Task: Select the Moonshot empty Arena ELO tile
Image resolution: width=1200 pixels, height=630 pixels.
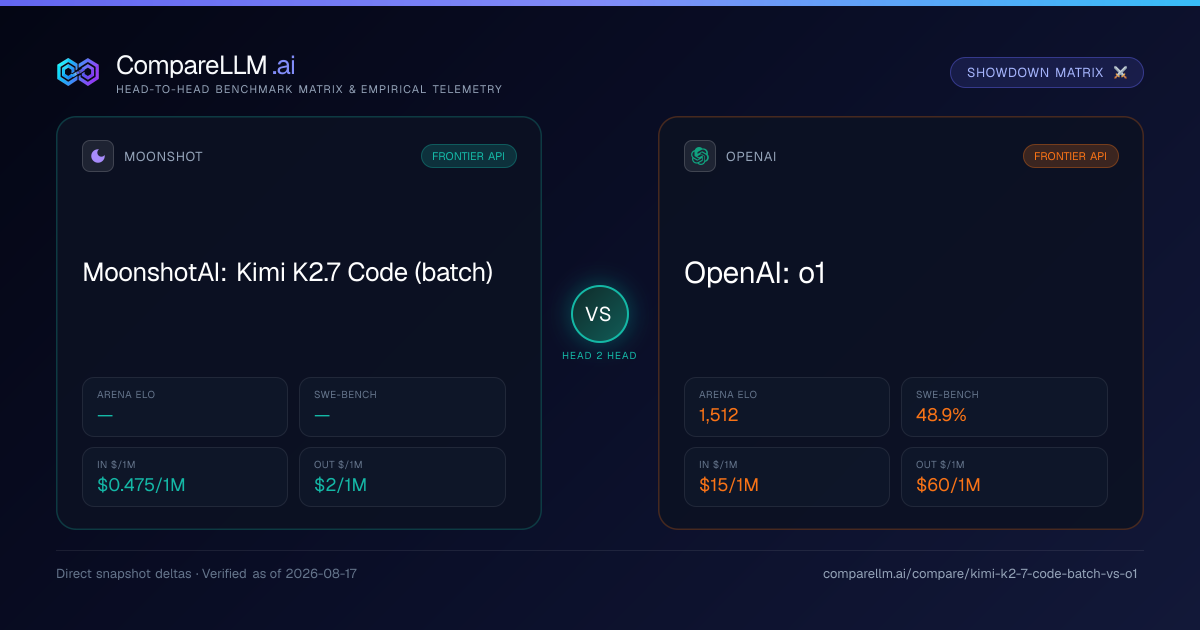Action: [x=185, y=407]
